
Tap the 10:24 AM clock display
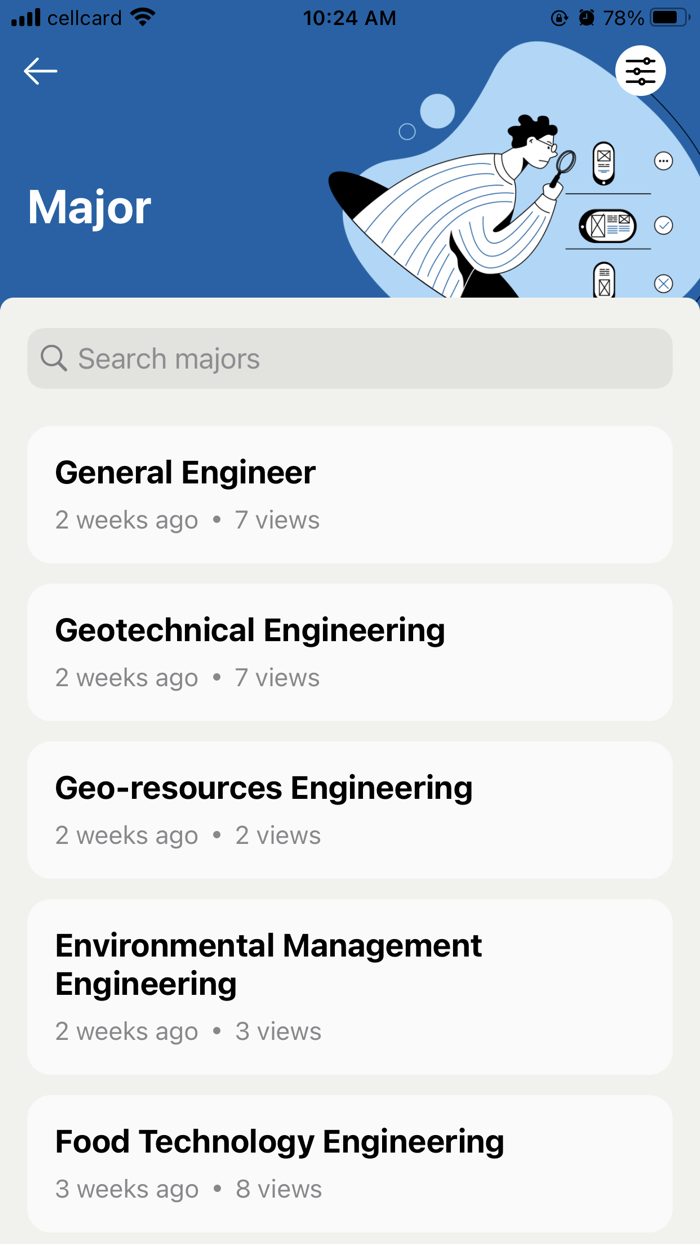point(349,17)
